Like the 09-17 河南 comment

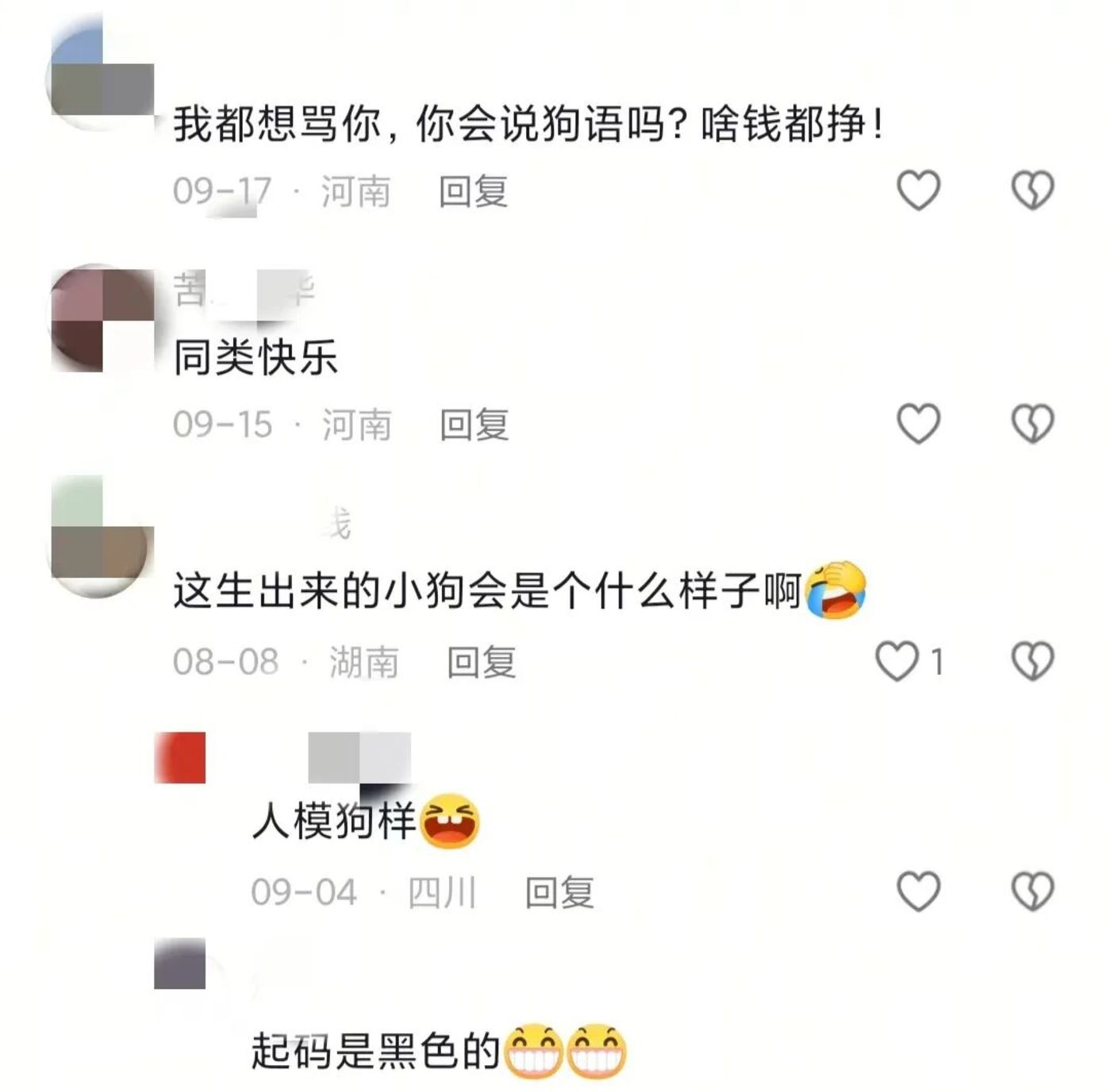click(918, 190)
